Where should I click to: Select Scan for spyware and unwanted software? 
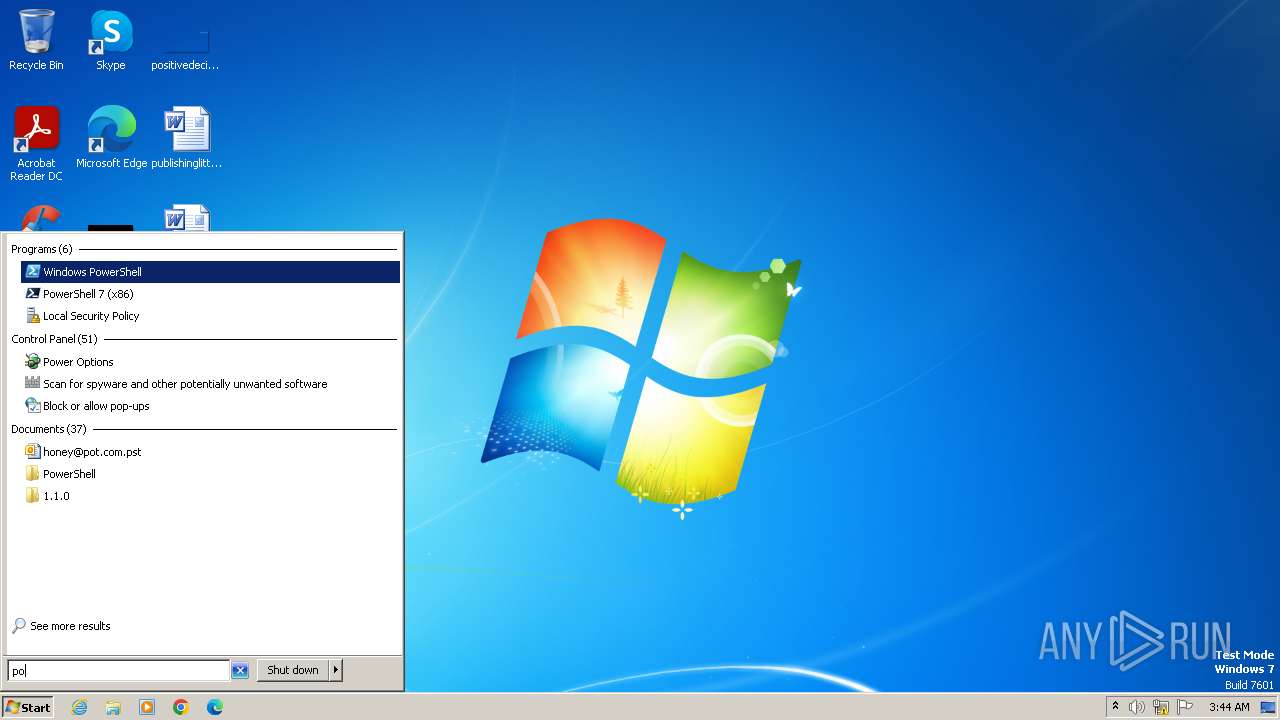(210, 384)
